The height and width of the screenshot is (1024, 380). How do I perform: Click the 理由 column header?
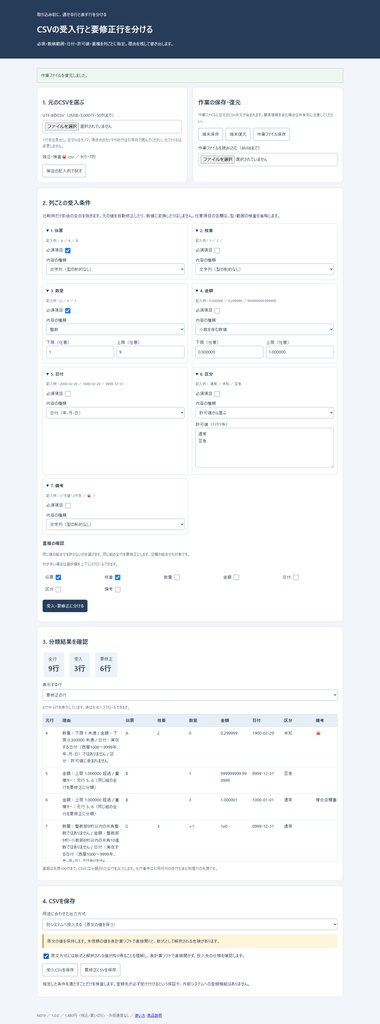[91, 720]
